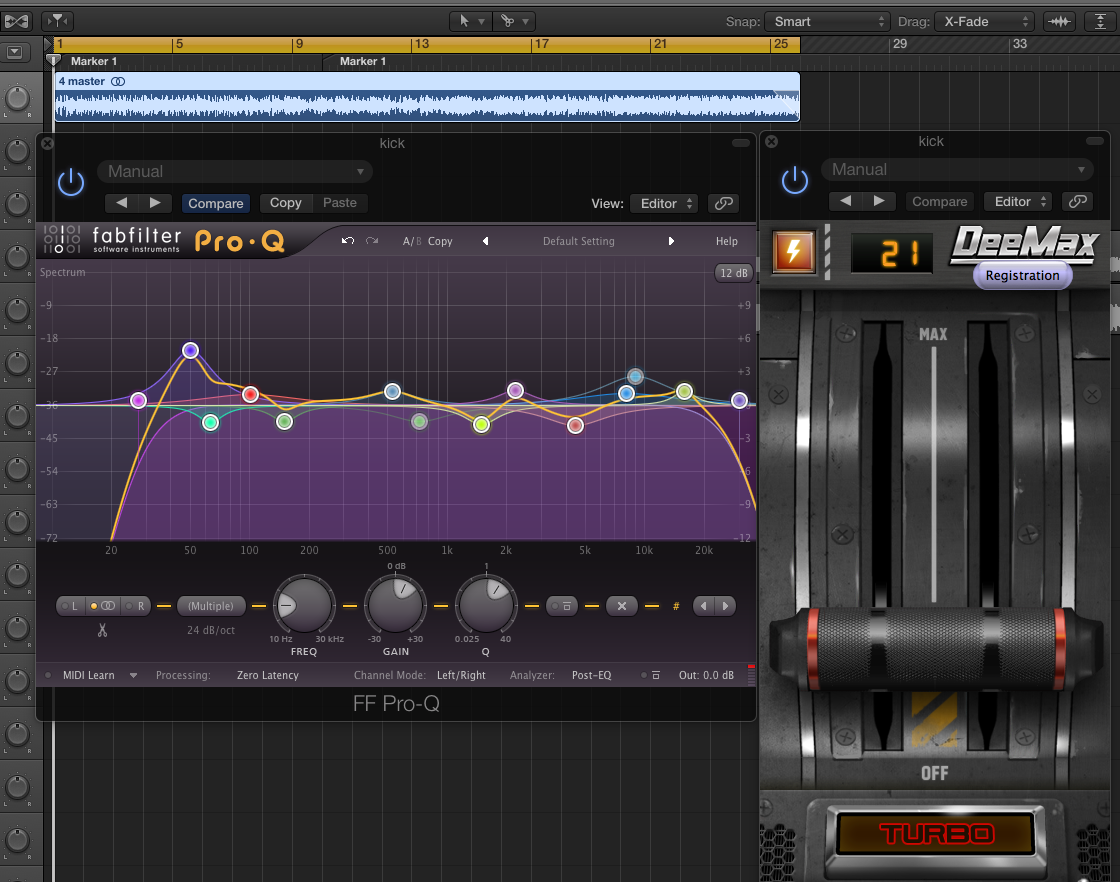Click the Q knob

486,606
